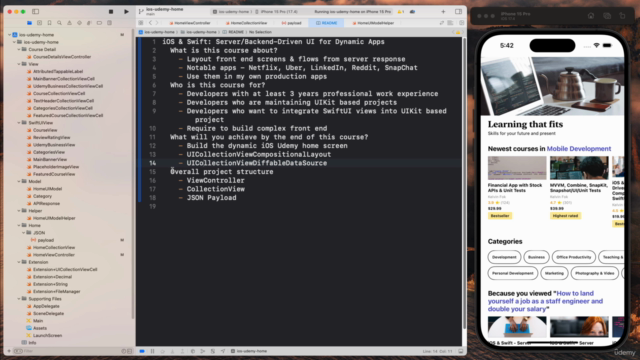Add an editor on the right
Image resolution: width=640 pixels, height=360 pixels.
pos(462,23)
